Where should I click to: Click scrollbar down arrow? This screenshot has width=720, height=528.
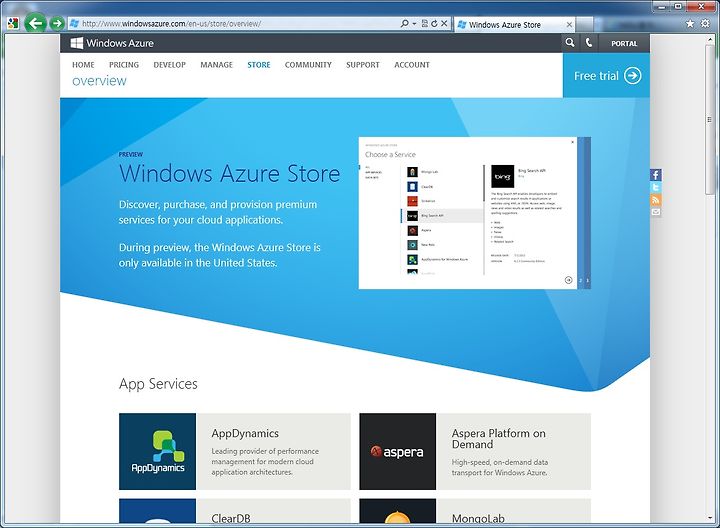[x=710, y=518]
